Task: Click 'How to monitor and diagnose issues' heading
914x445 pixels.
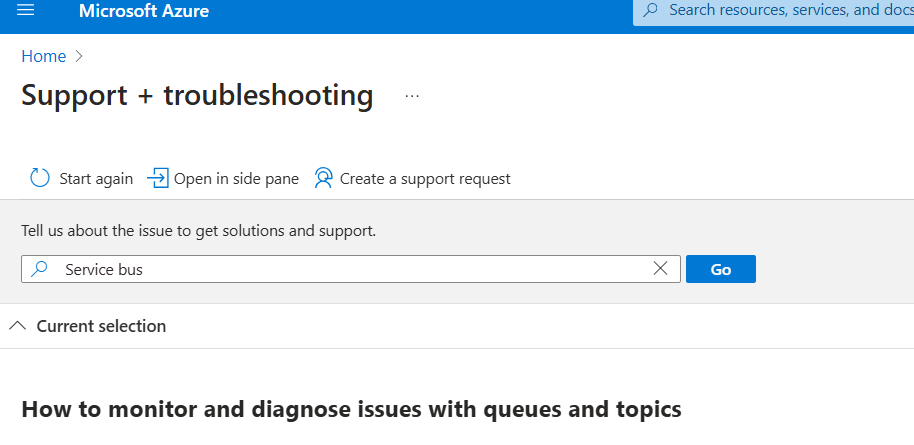Action: [x=351, y=410]
